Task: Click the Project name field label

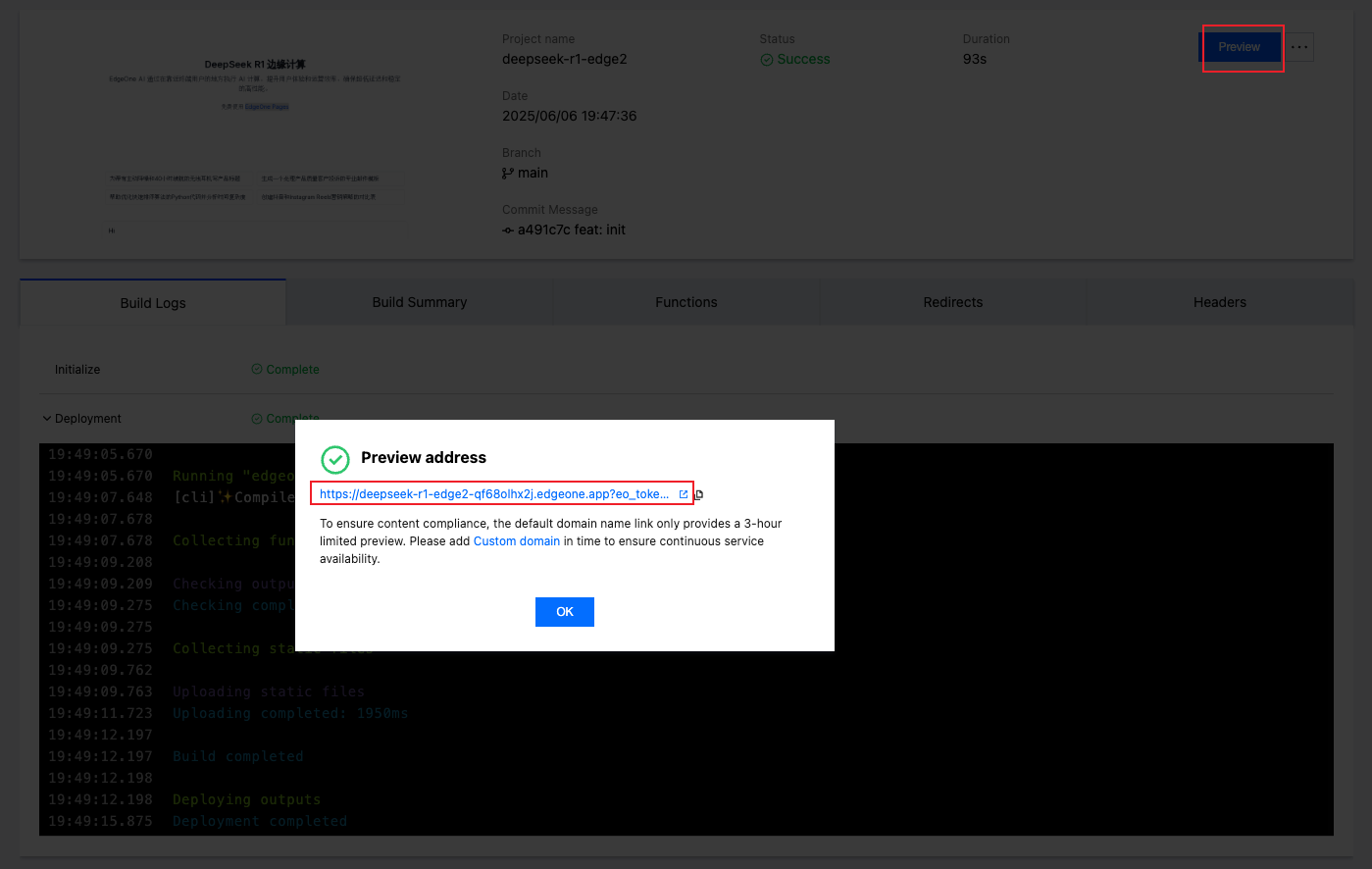Action: (538, 39)
